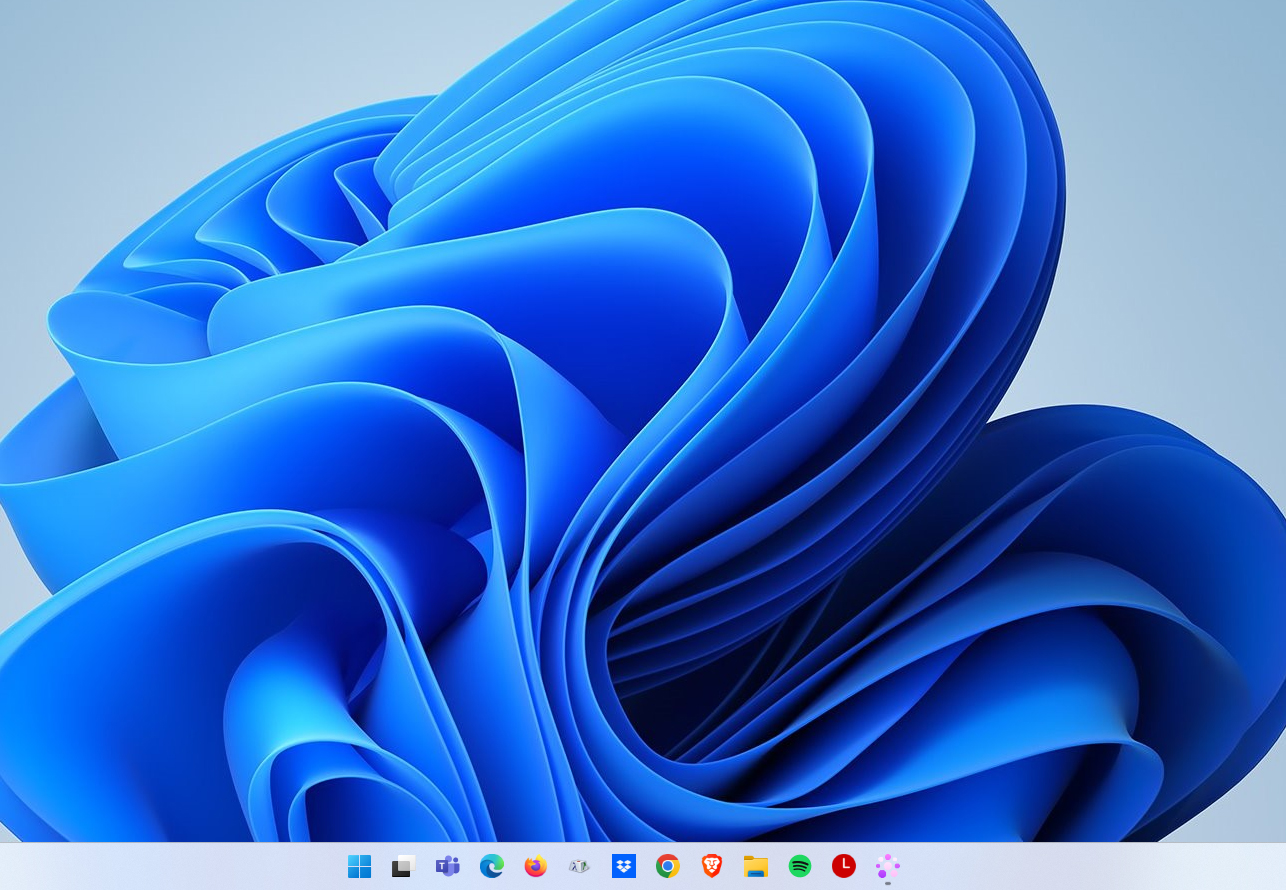Click the gray desktop background in top-left corner
This screenshot has height=890, width=1286.
tap(40, 40)
